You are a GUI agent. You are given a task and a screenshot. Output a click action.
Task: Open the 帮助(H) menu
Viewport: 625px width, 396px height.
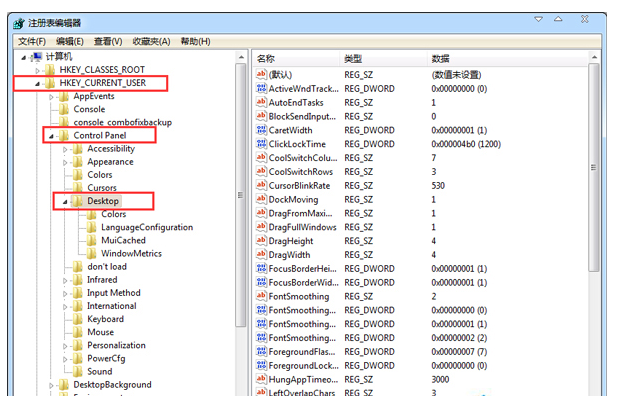pyautogui.click(x=195, y=41)
